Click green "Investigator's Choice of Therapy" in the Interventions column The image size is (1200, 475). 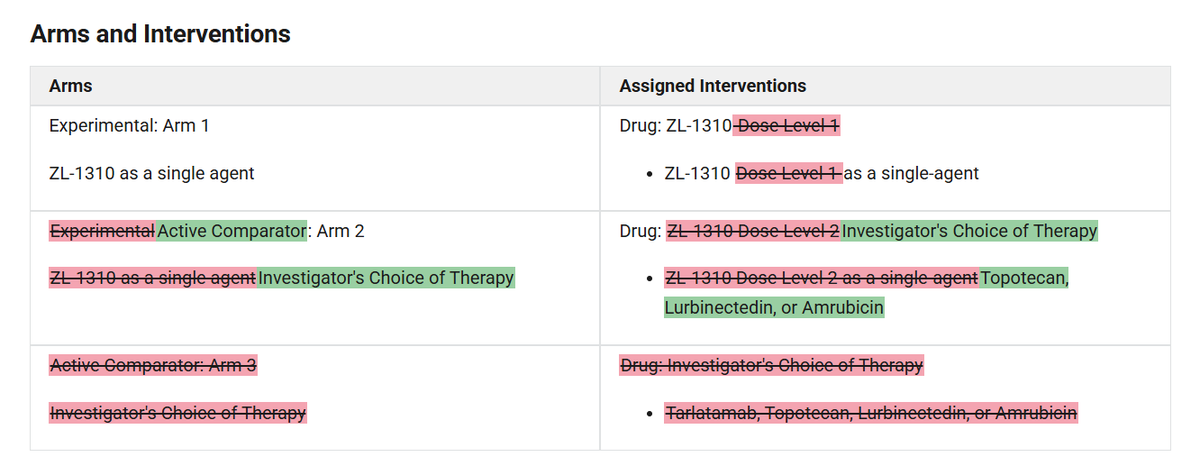(969, 231)
